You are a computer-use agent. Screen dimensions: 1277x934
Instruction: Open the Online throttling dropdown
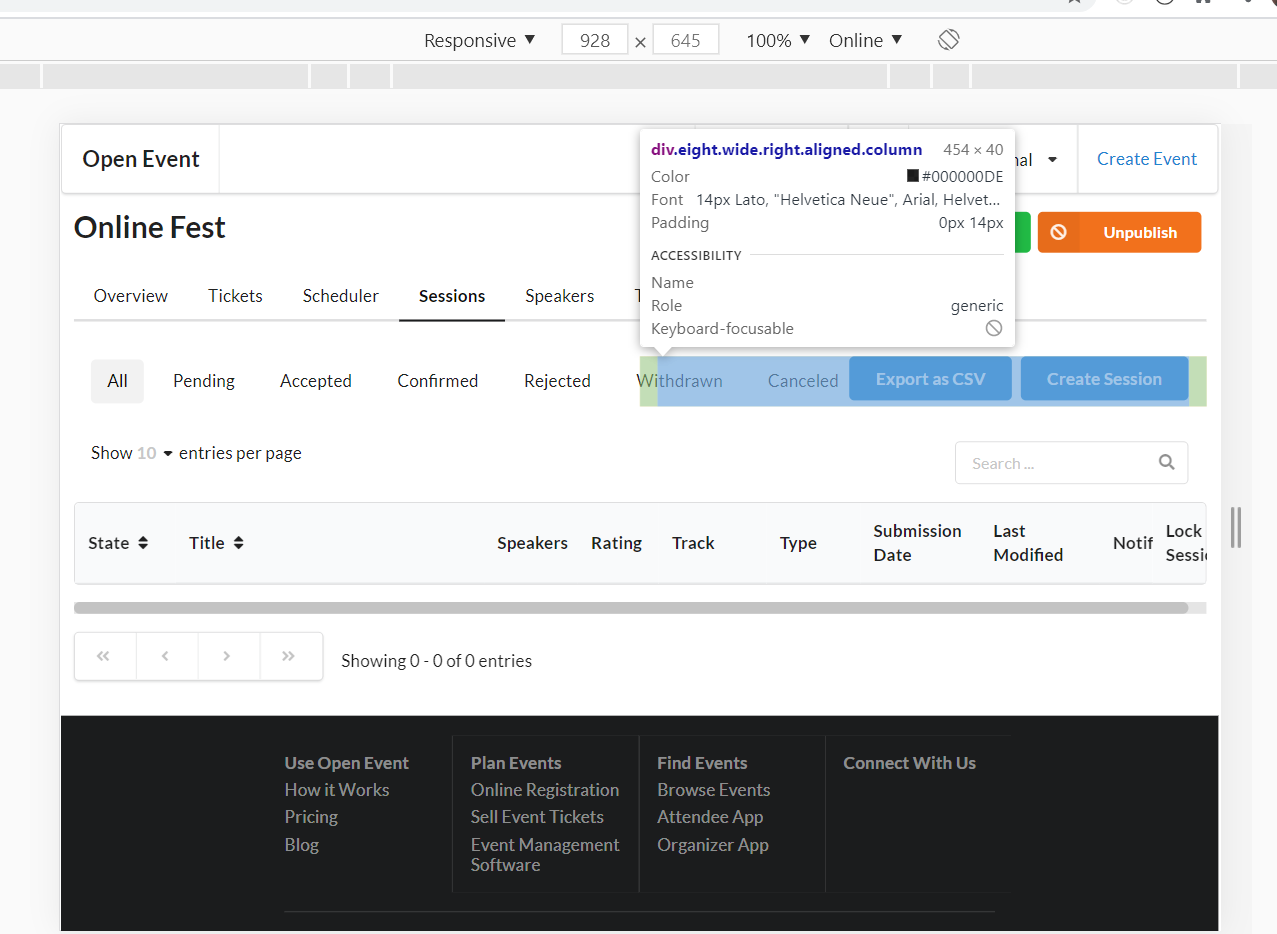click(866, 40)
